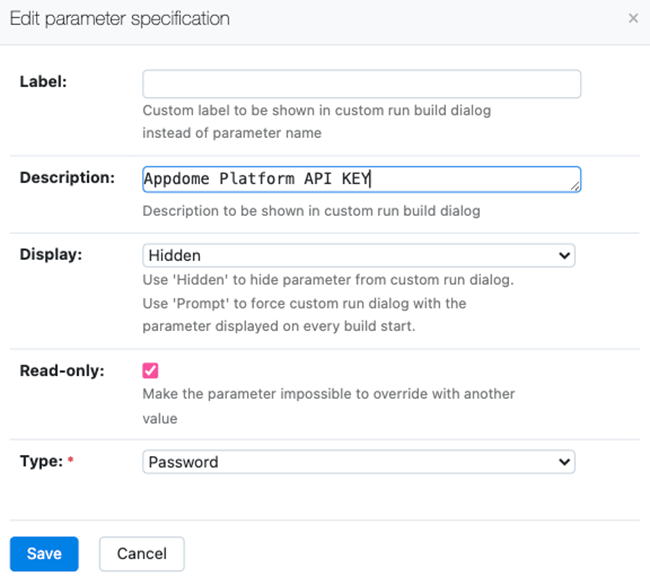This screenshot has width=650, height=585.
Task: Click the 'Make the parameter impossible' help text
Action: pos(328,394)
